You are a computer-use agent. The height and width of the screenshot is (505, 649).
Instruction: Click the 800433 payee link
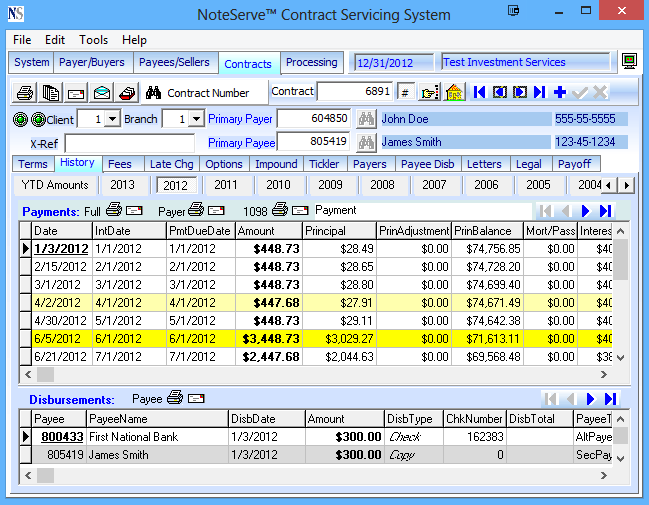[x=60, y=437]
